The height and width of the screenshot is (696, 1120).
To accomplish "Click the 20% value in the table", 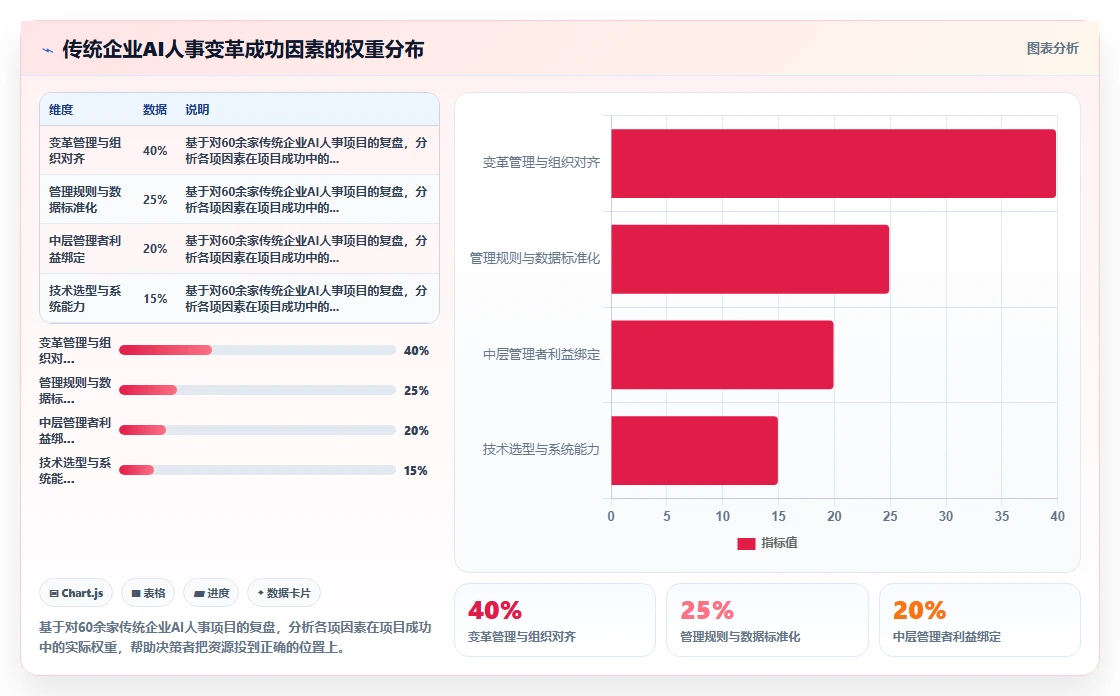I will pos(155,249).
